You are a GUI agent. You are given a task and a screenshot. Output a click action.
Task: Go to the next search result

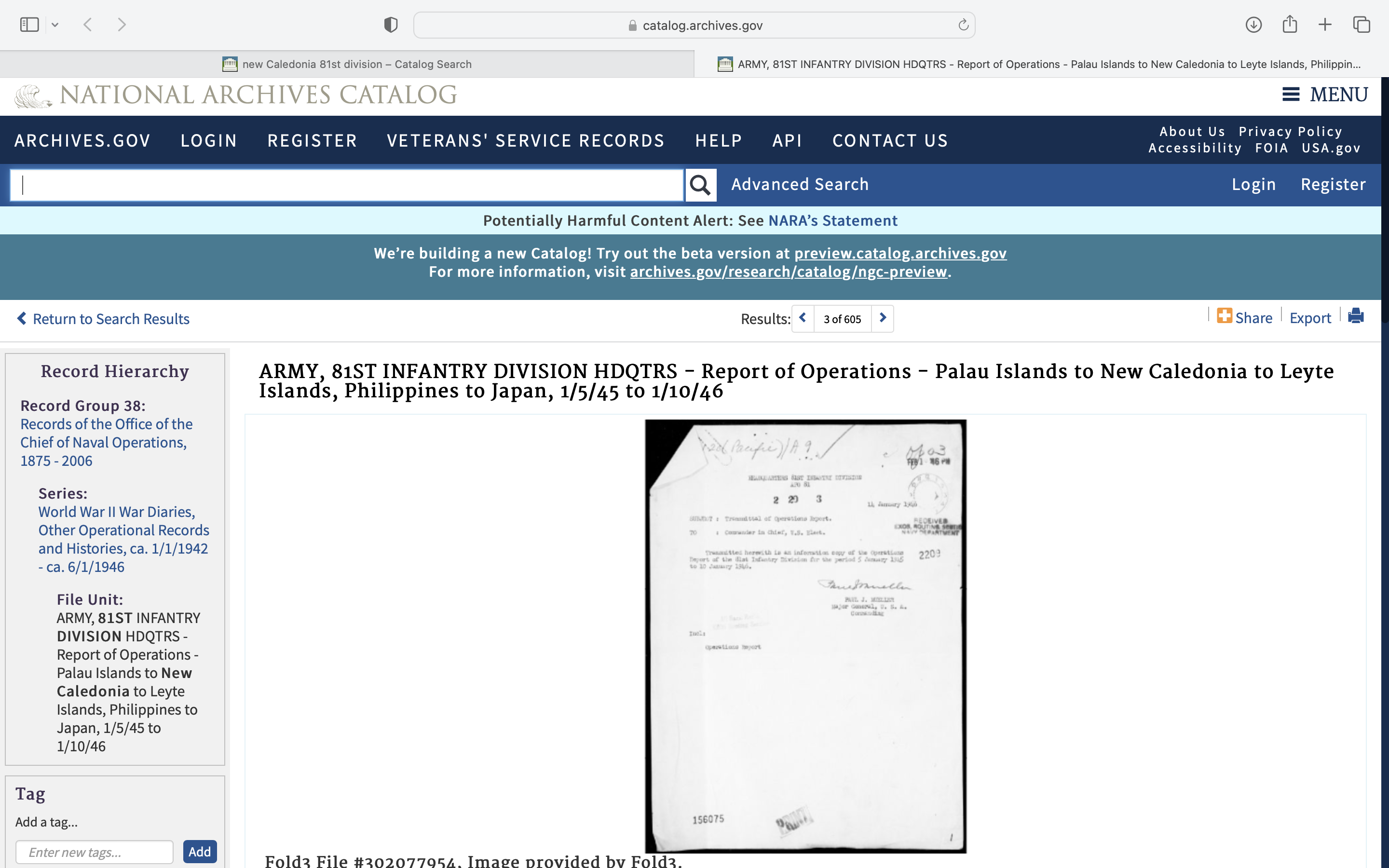(x=883, y=318)
